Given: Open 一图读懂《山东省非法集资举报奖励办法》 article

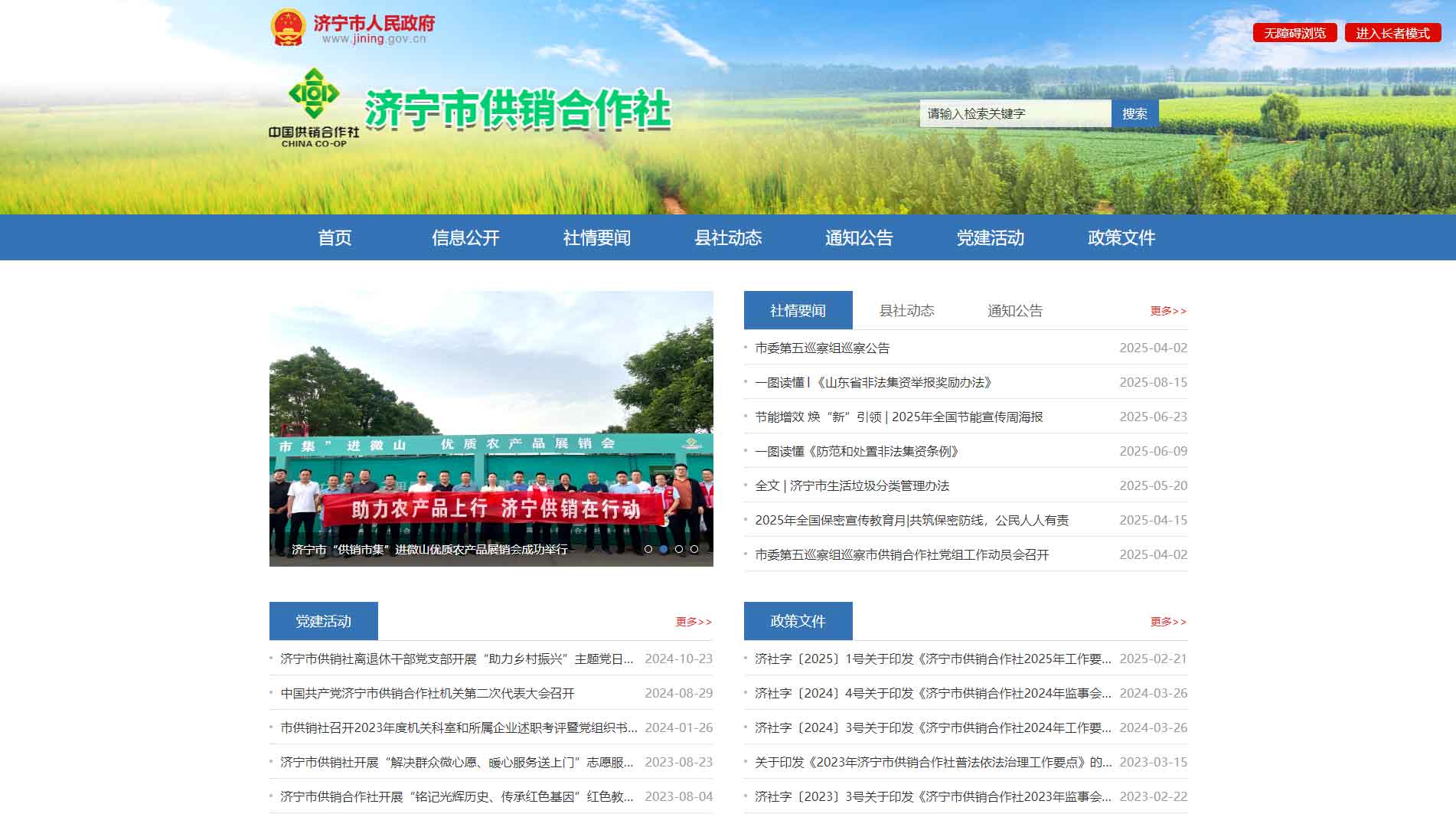Looking at the screenshot, I should (x=873, y=382).
